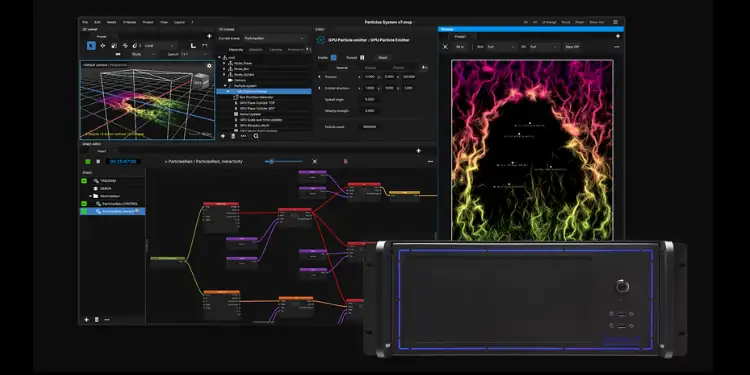
Task: Click the Reset button in Editor
Action: tap(383, 57)
